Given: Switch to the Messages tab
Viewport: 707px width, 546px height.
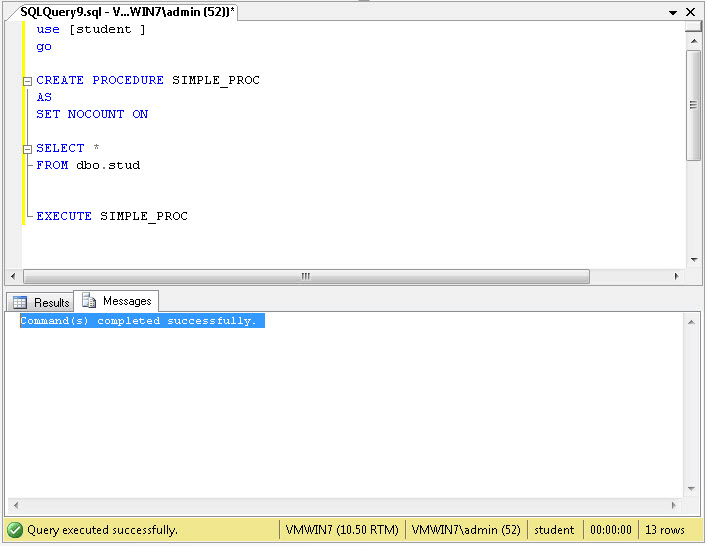Looking at the screenshot, I should click(x=117, y=301).
